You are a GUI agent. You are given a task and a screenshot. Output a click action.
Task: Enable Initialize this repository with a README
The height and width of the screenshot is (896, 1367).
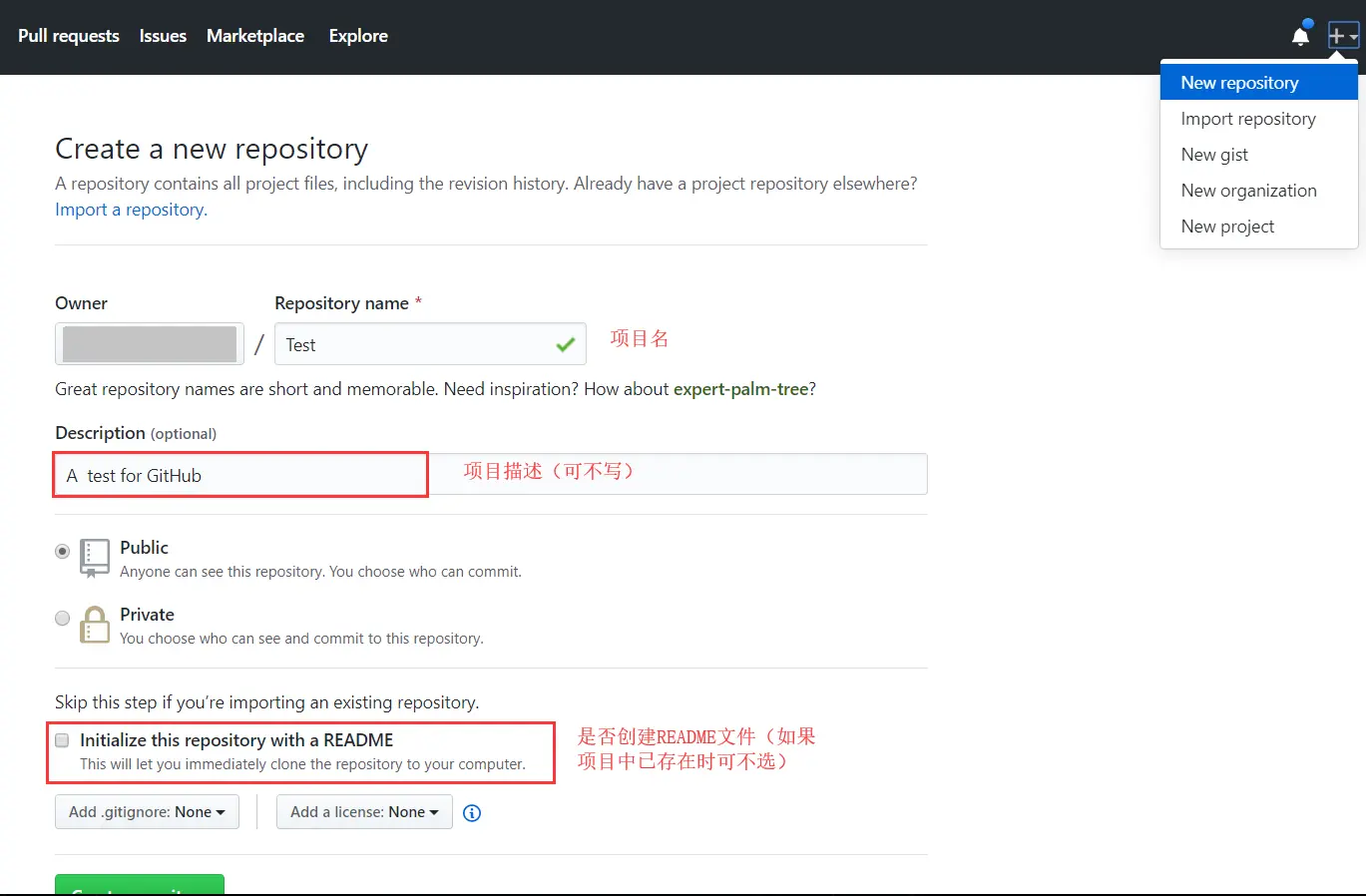[62, 740]
